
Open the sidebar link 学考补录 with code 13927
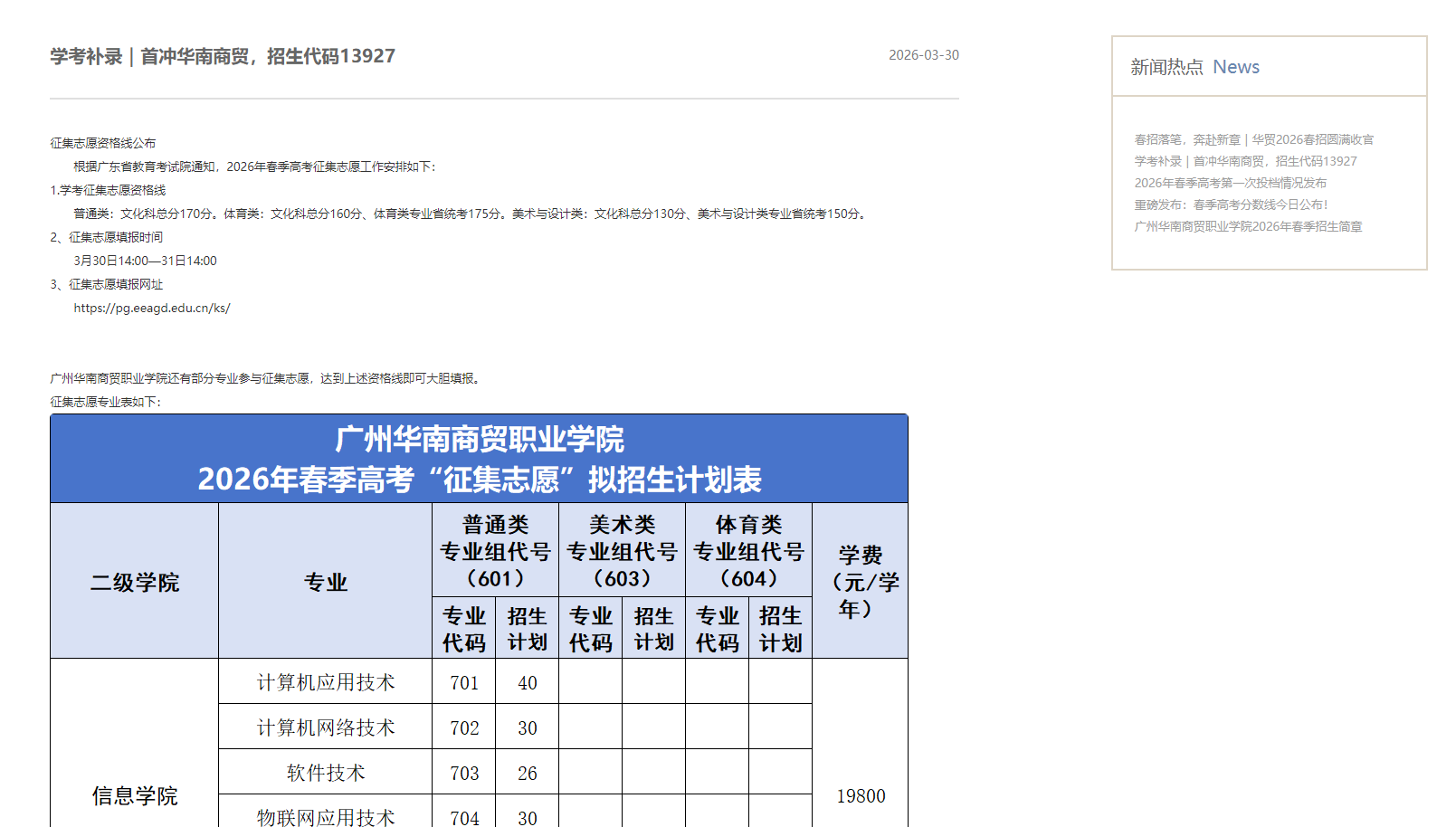coord(1244,161)
